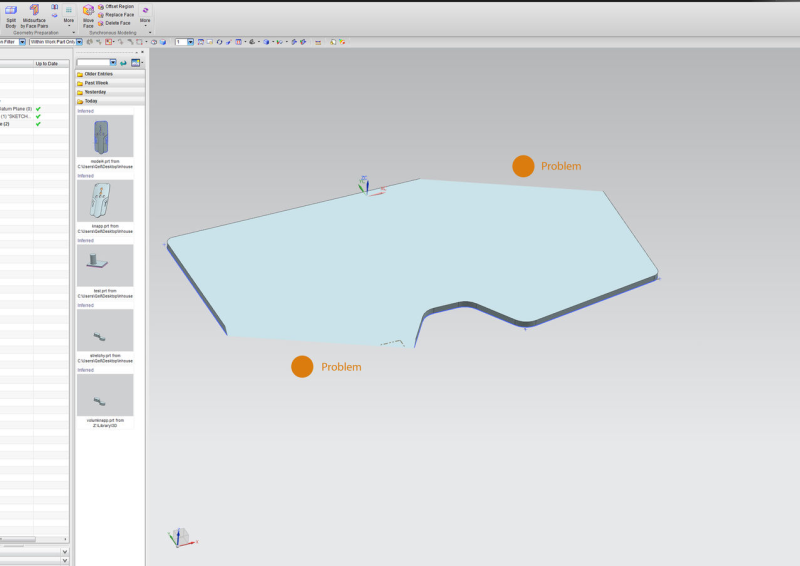The width and height of the screenshot is (800, 566).
Task: Open Synchronous Modeling group options arrow
Action: click(150, 33)
